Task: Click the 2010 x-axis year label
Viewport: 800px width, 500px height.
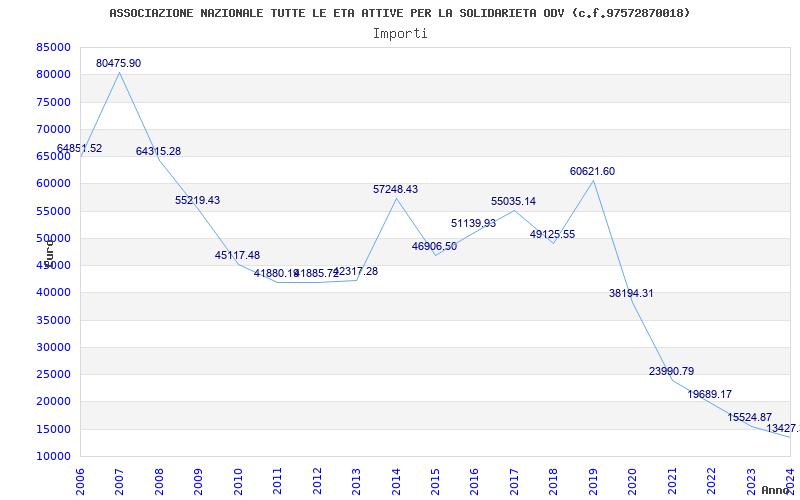Action: 237,482
